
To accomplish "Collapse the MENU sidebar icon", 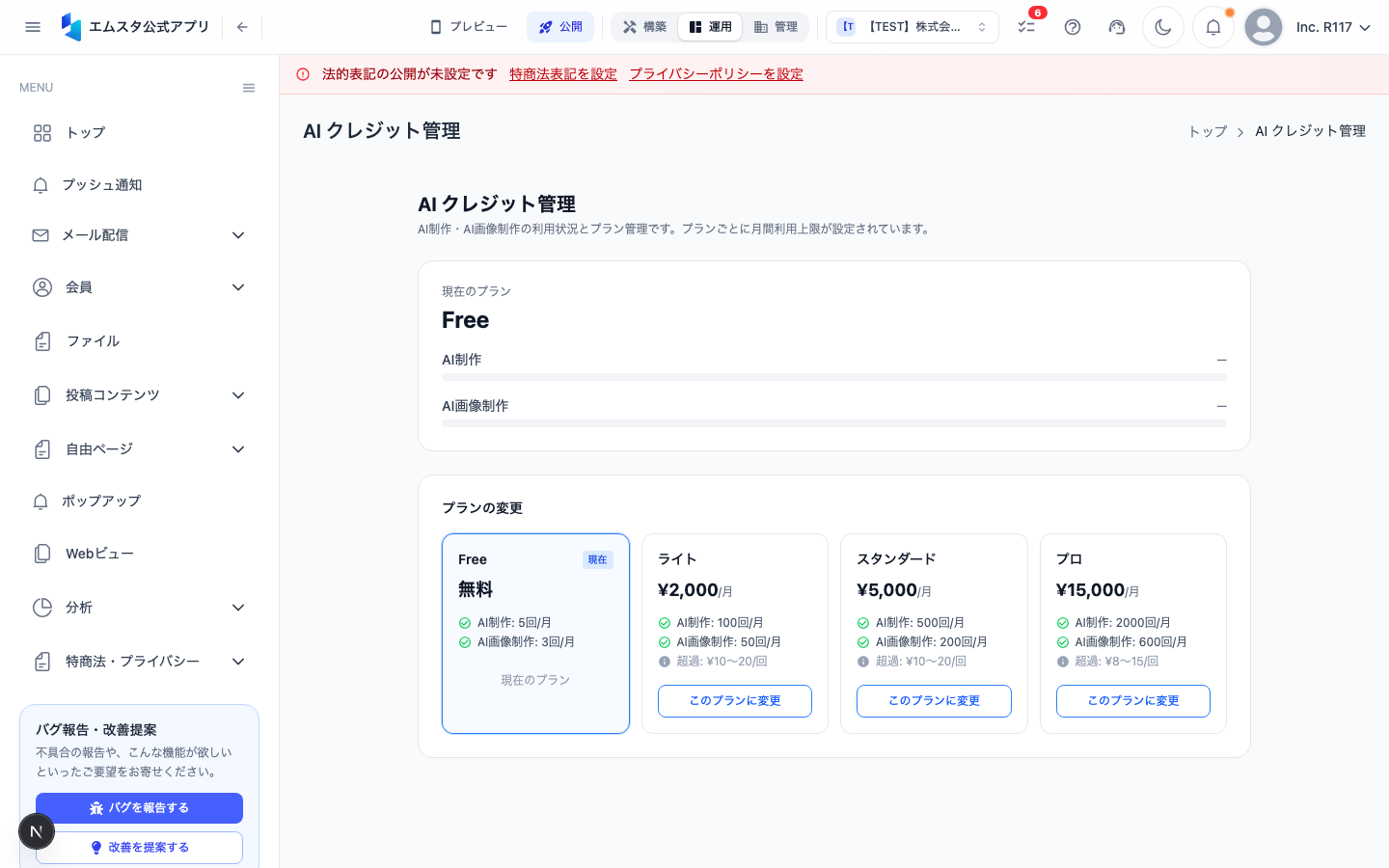I will 249,88.
